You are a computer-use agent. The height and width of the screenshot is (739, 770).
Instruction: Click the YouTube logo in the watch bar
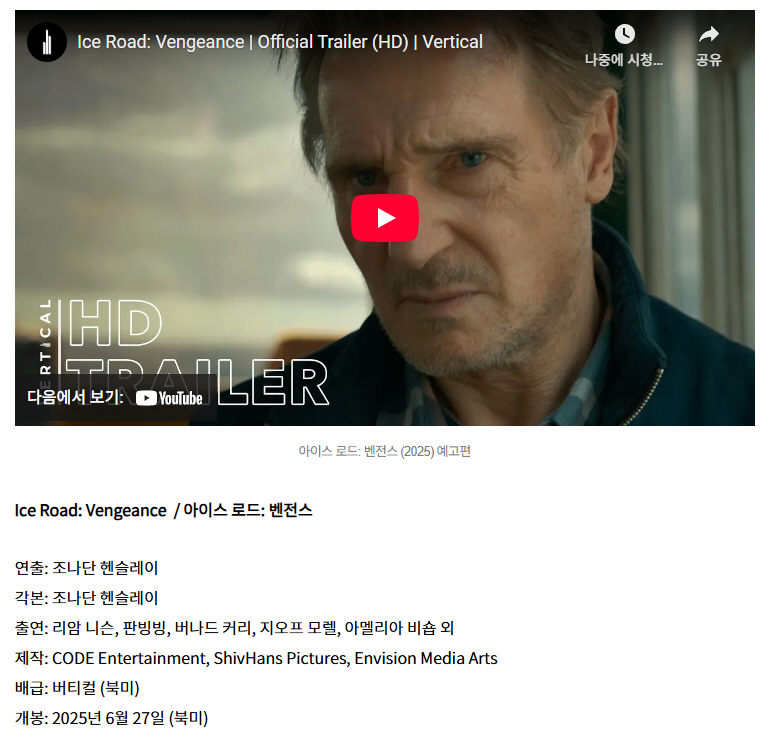(x=169, y=398)
